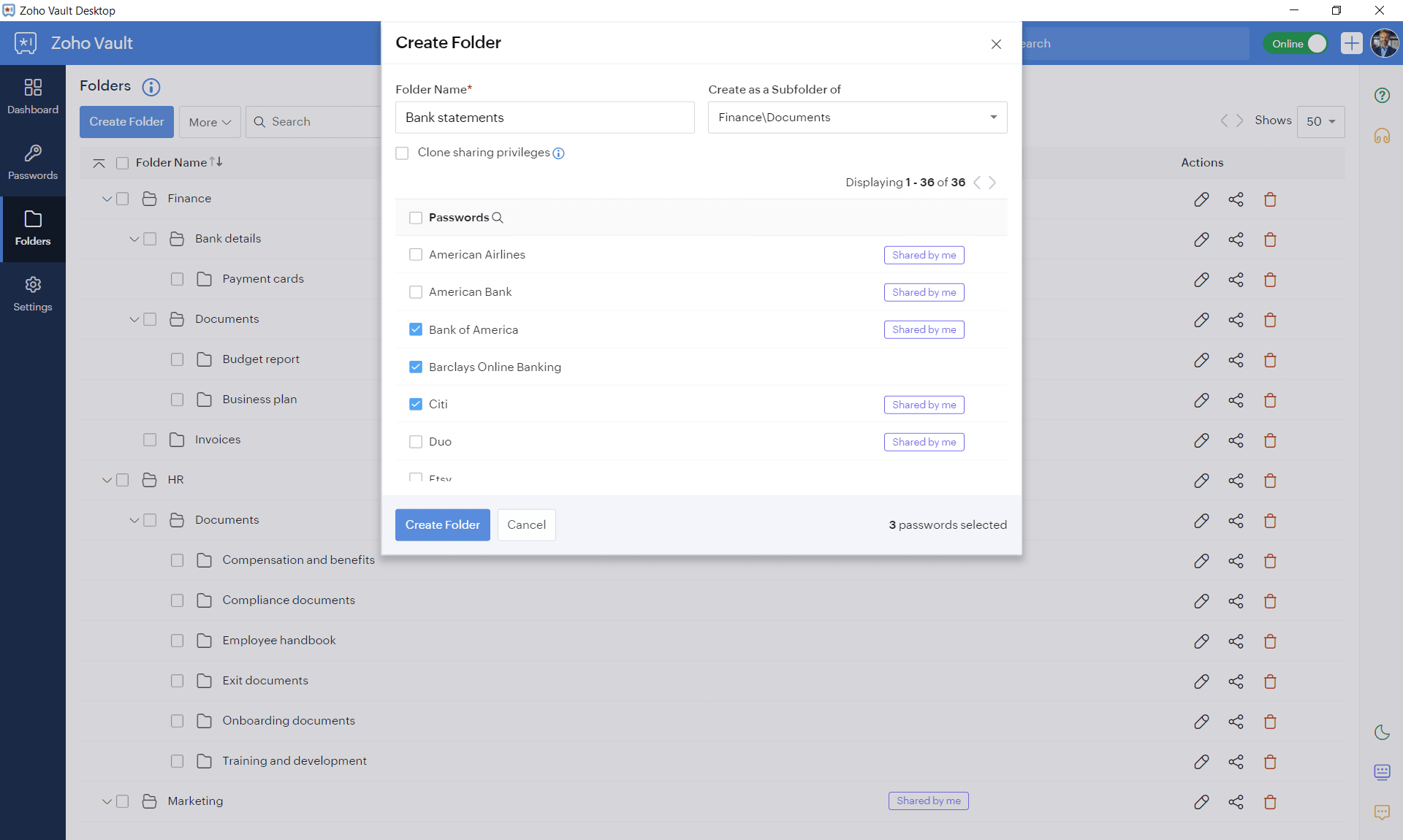This screenshot has height=840, width=1403.
Task: Click next folders page arrow near Shows
Action: pos(1239,121)
